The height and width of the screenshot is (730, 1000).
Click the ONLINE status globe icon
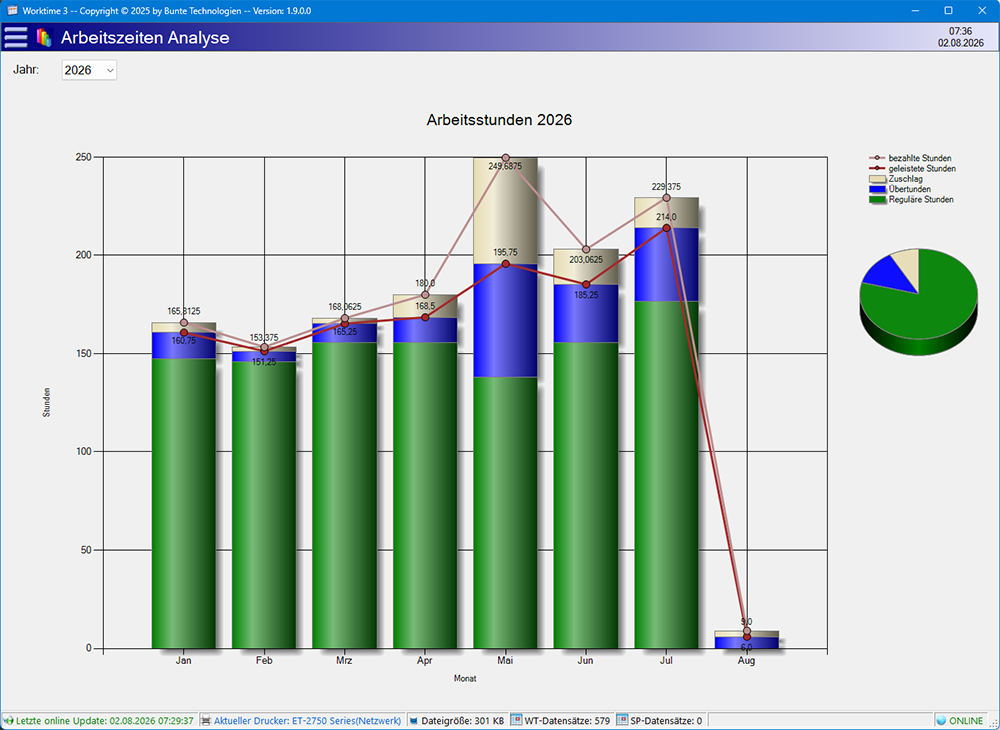(x=941, y=720)
